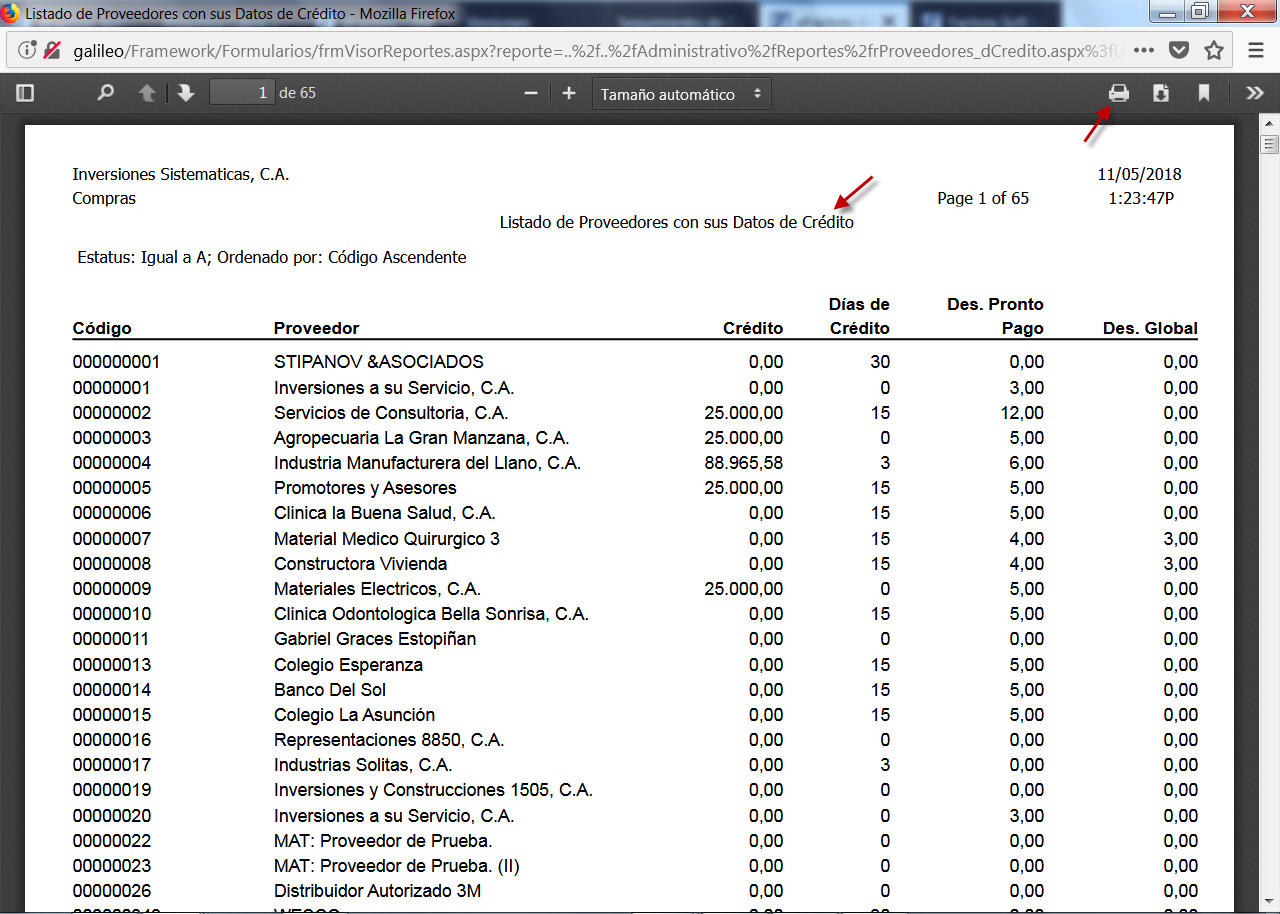
Task: Print the report using the printer icon
Action: 1119,93
